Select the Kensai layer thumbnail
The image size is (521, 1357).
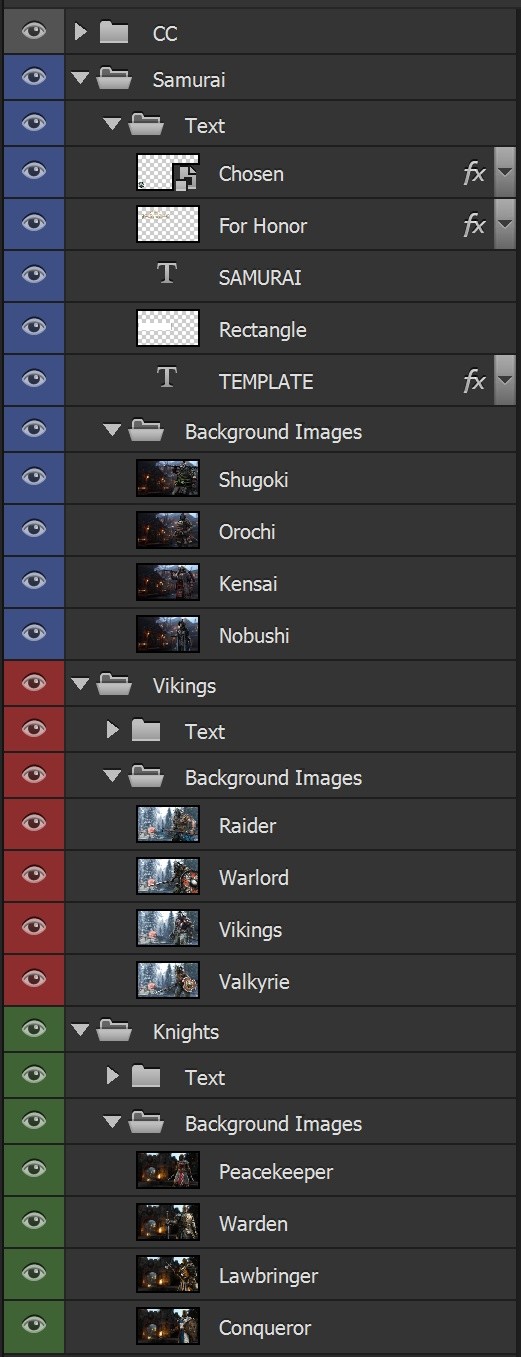168,583
